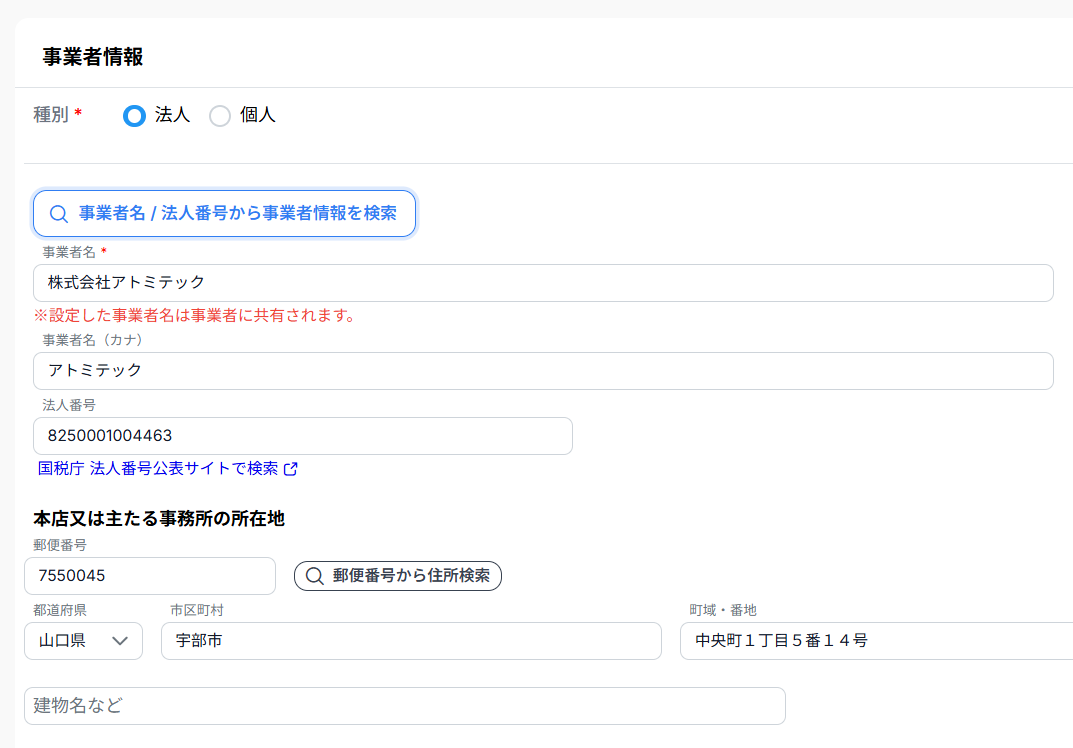
Task: Click the empty 建物名など field
Action: point(404,706)
